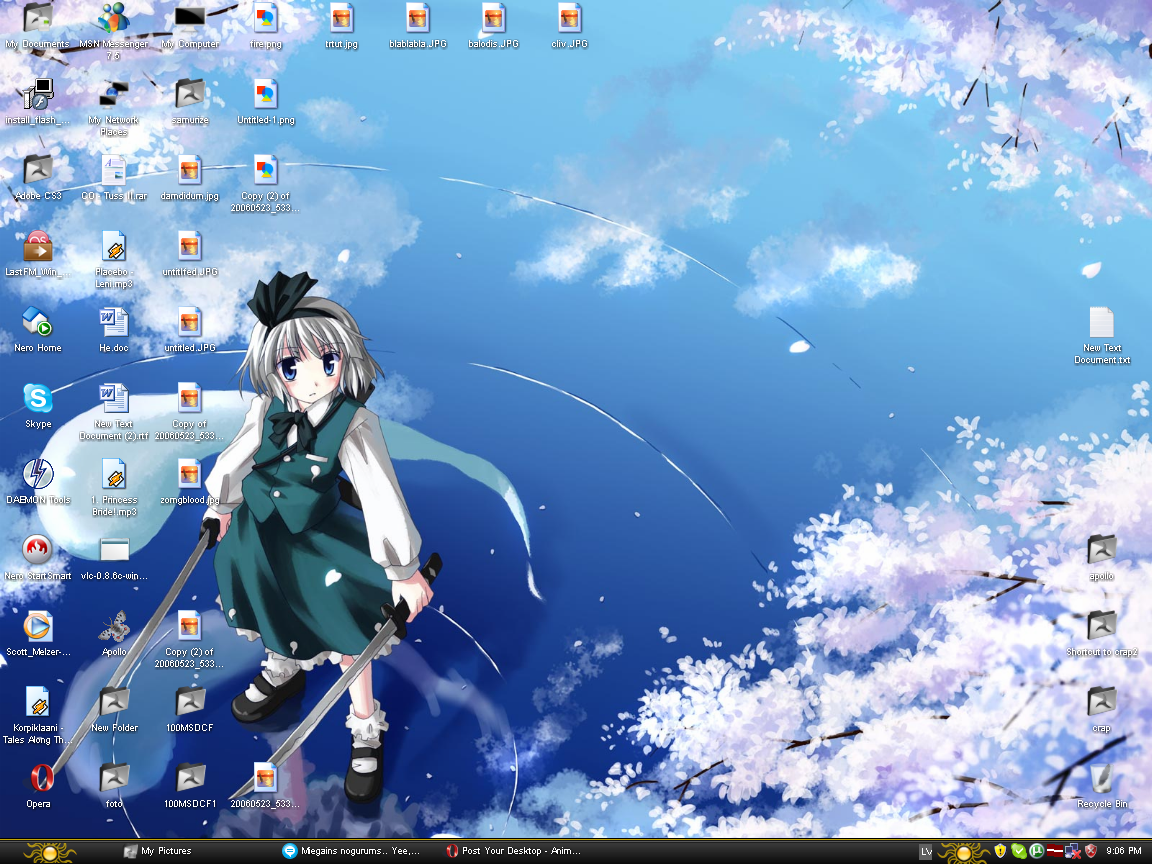Select the damdidum.jpg image file
The width and height of the screenshot is (1152, 864).
point(190,178)
